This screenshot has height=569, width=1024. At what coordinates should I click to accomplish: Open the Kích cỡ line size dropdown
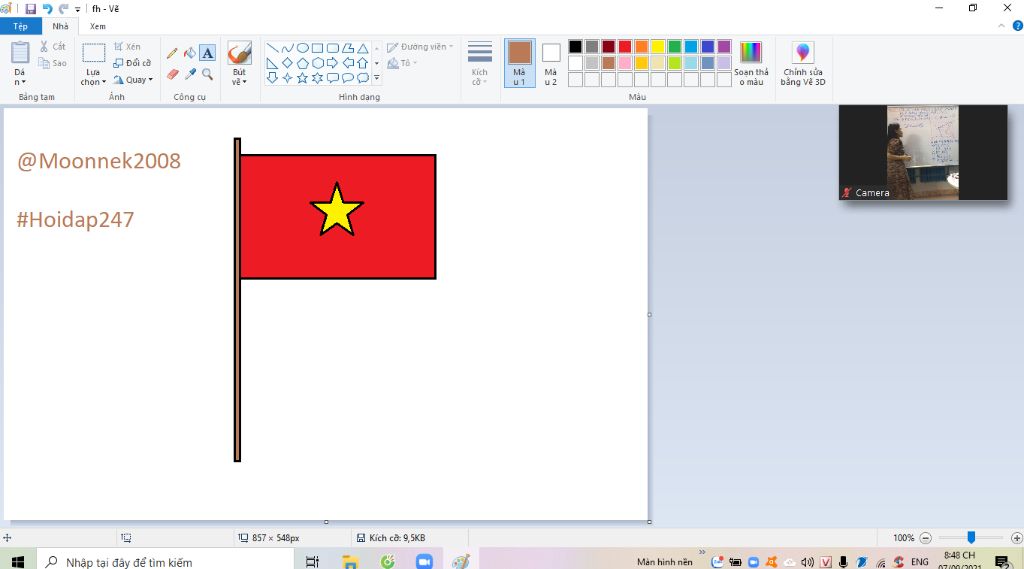pos(479,63)
